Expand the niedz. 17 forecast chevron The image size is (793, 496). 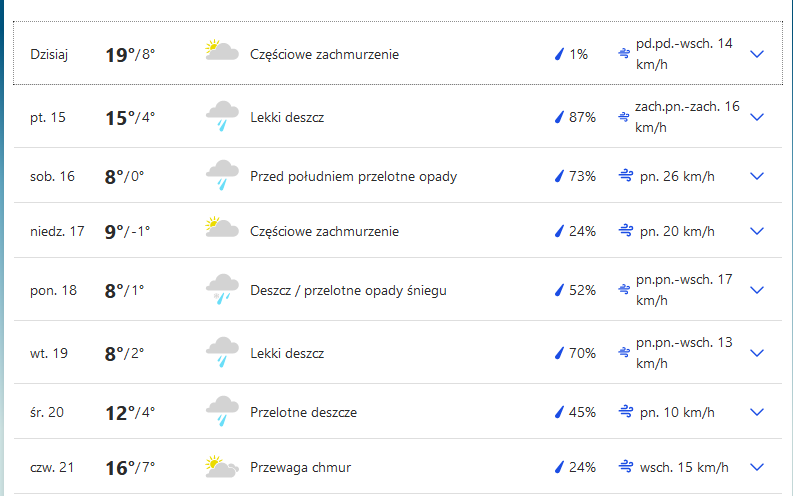(757, 231)
